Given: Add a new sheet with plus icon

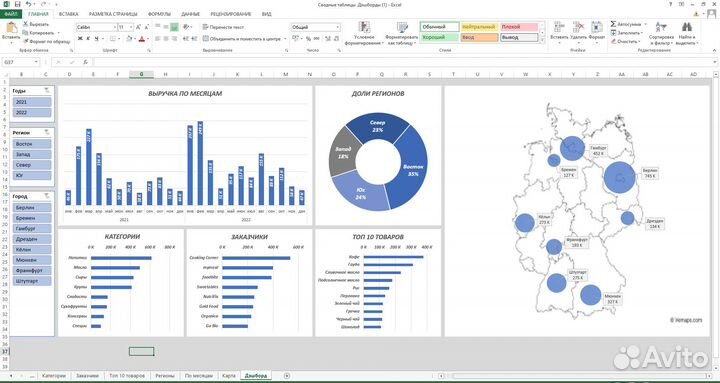Looking at the screenshot, I should tap(287, 376).
